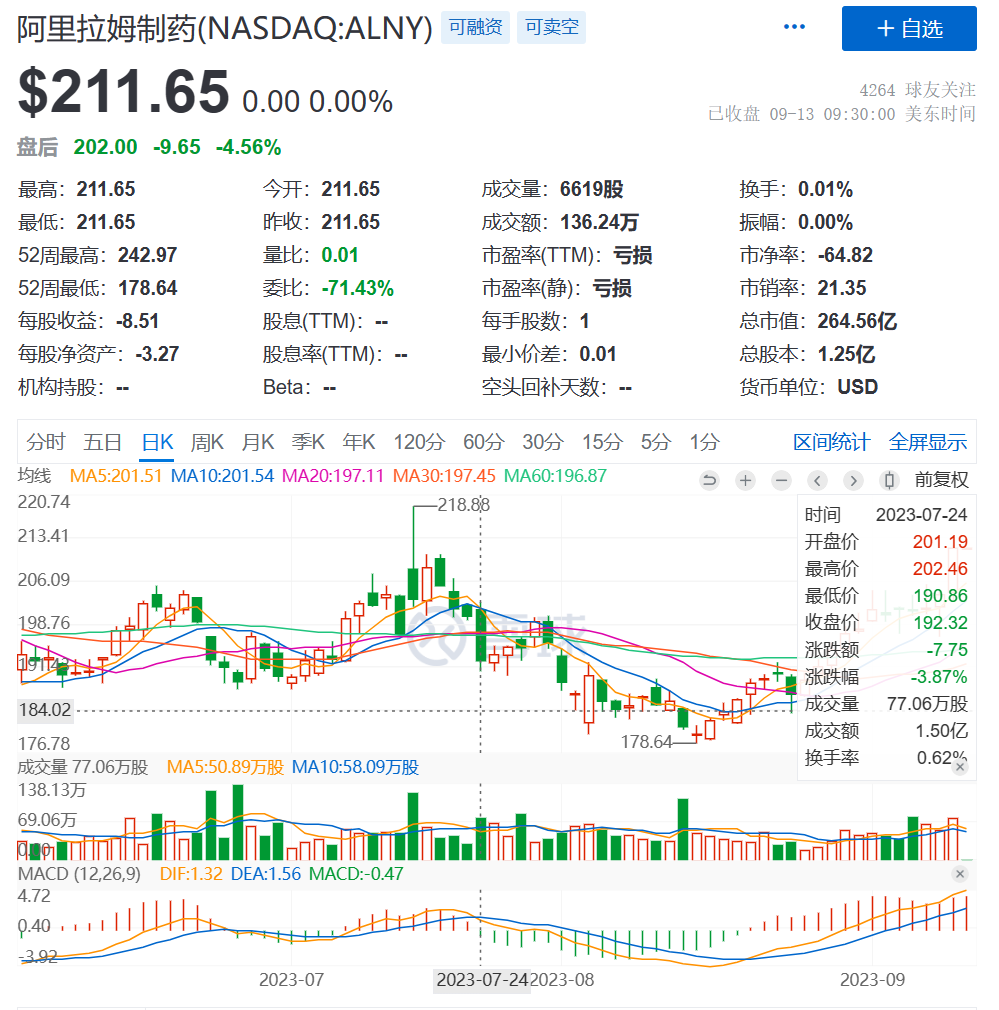Switch to the 五日 chart tab
The image size is (999, 1010).
102,442
